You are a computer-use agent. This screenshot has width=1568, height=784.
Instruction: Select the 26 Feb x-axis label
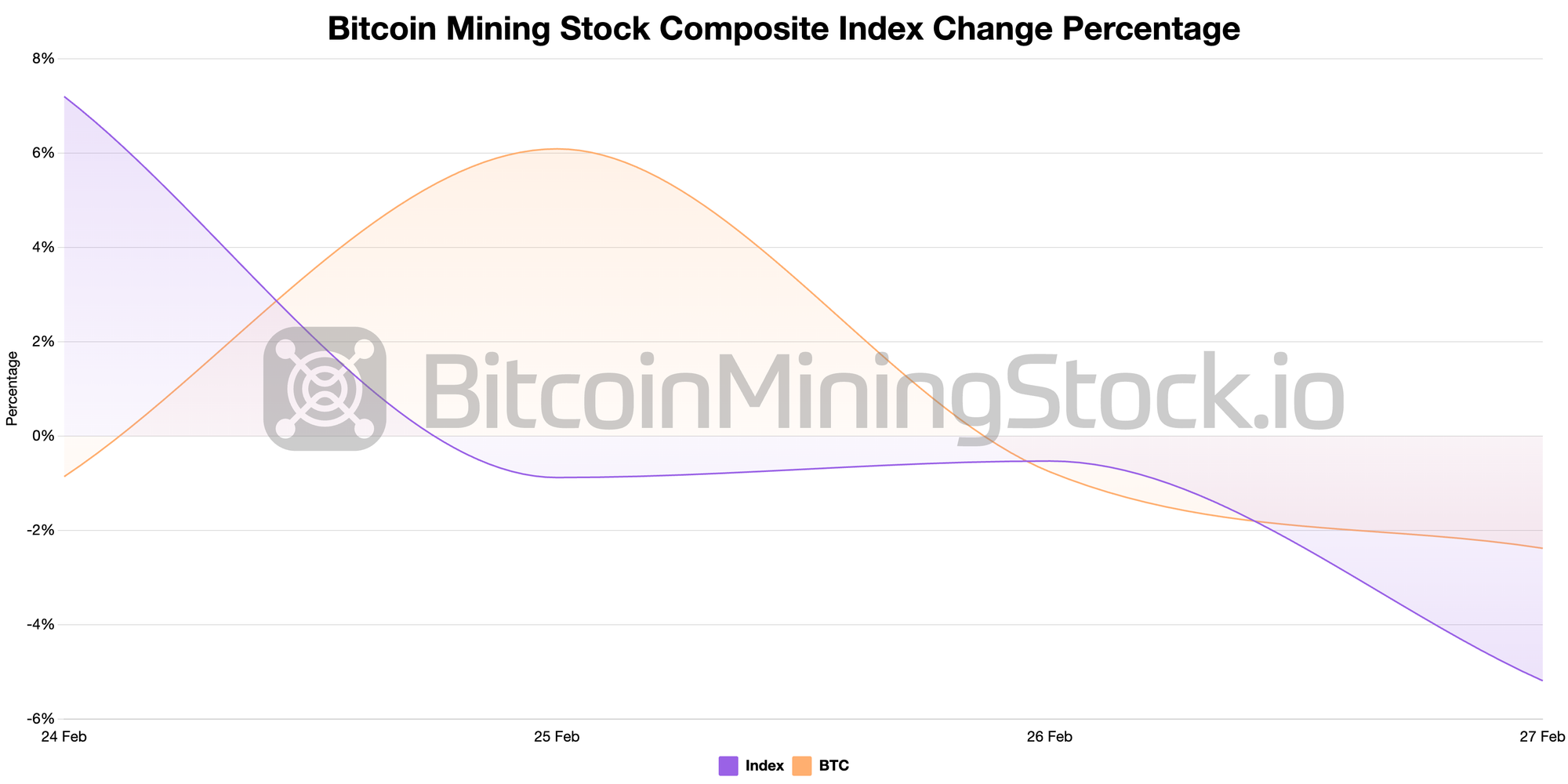[x=1049, y=737]
